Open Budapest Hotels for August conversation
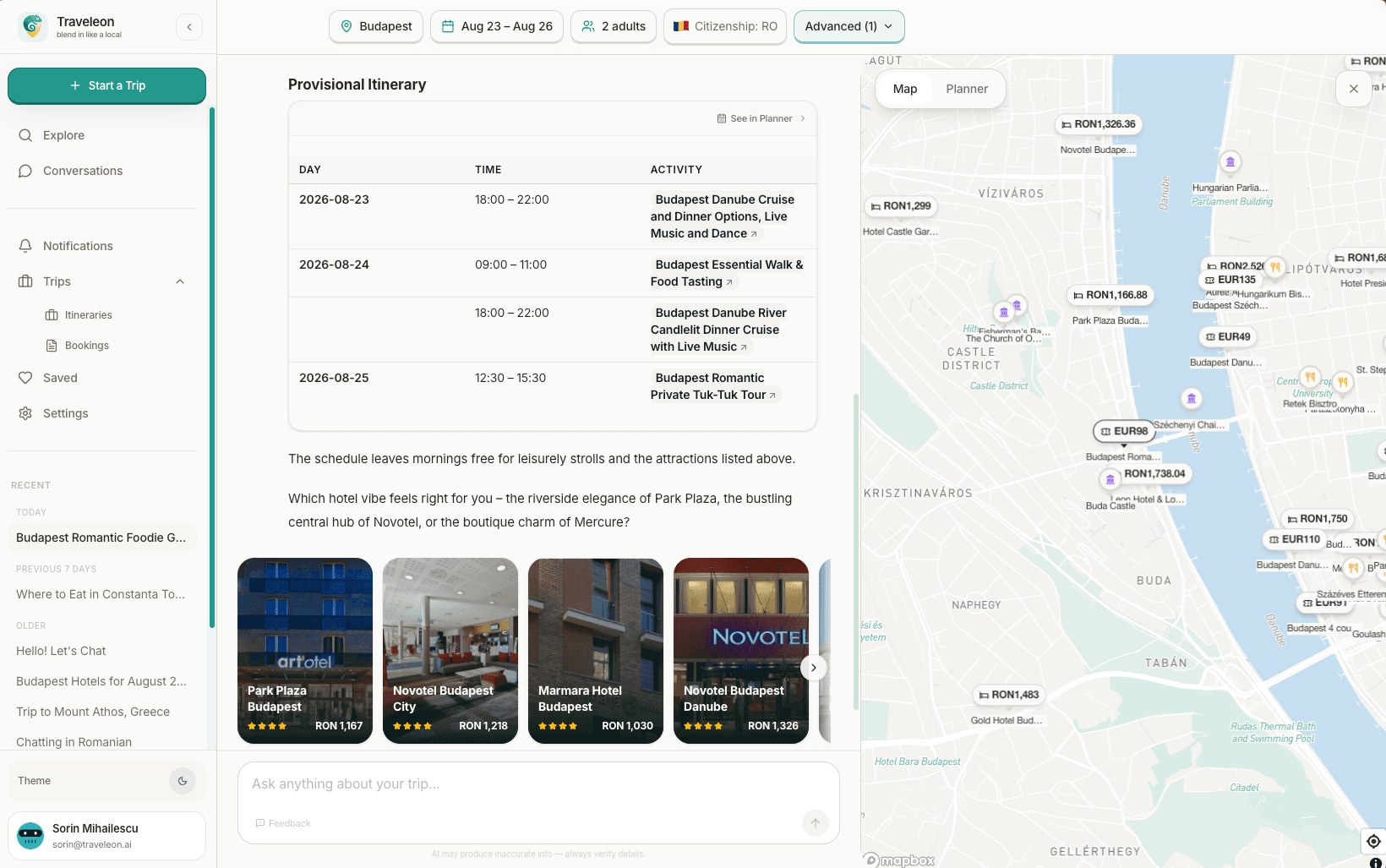 point(101,681)
